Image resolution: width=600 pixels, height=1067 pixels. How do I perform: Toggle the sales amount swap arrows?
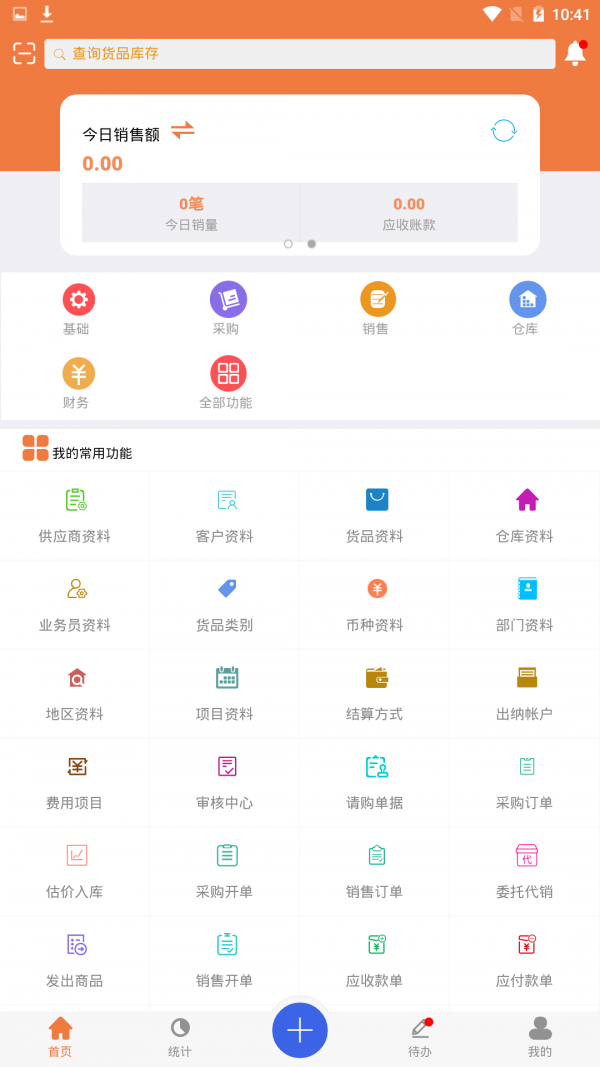point(182,131)
